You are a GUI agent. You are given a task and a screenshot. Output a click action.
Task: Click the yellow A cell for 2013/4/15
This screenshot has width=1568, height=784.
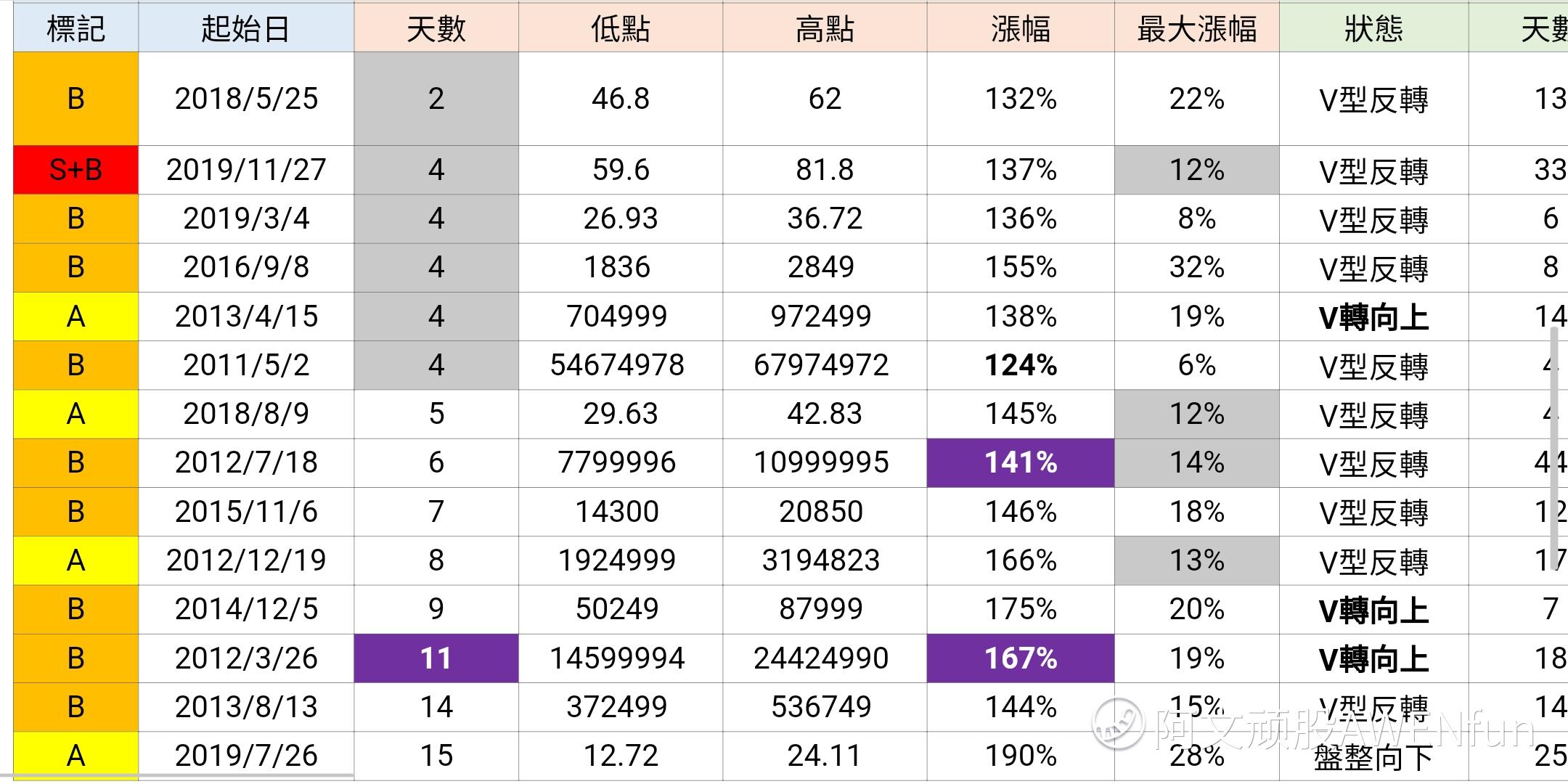75,317
